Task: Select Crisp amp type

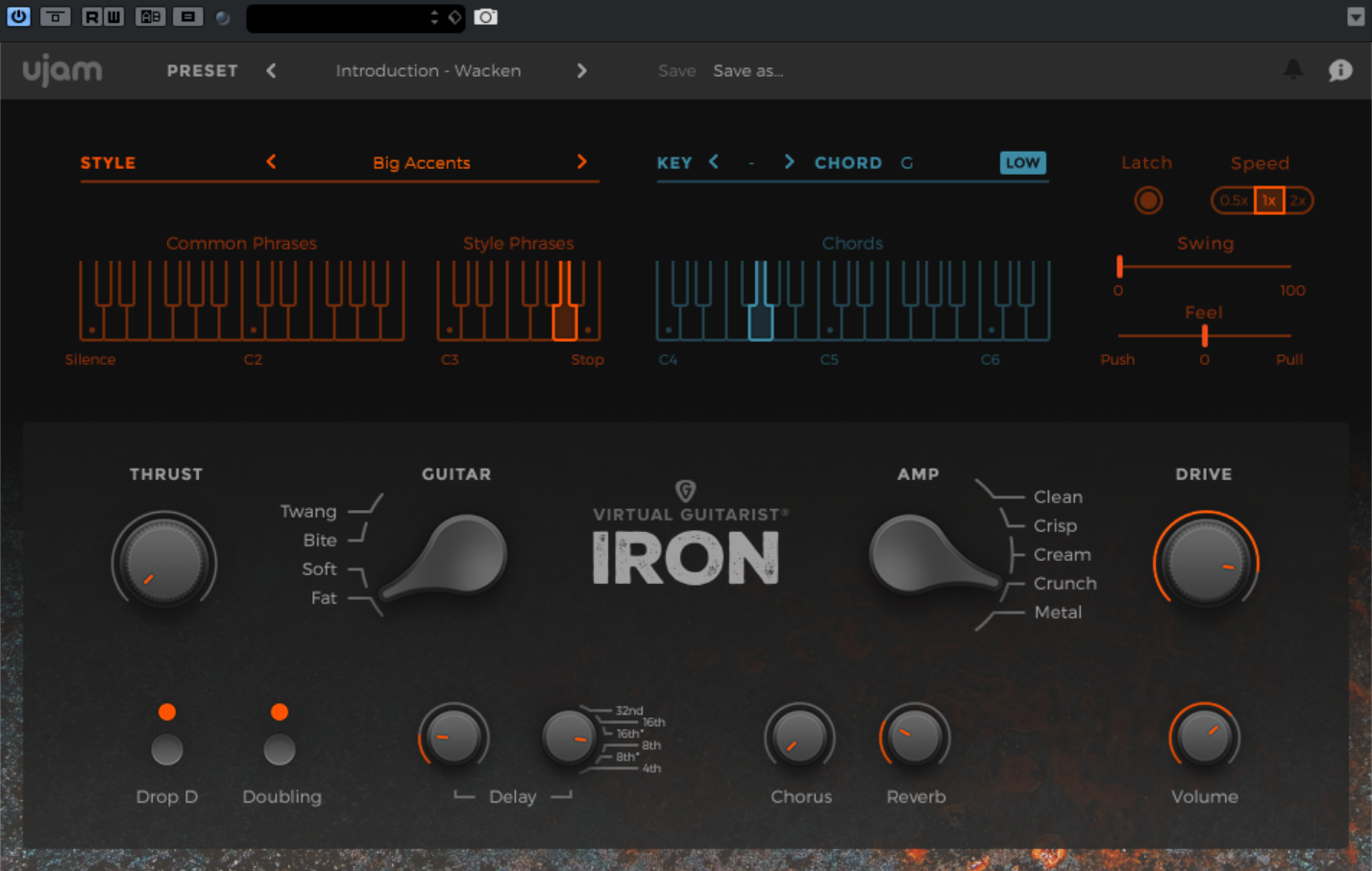Action: (1055, 525)
